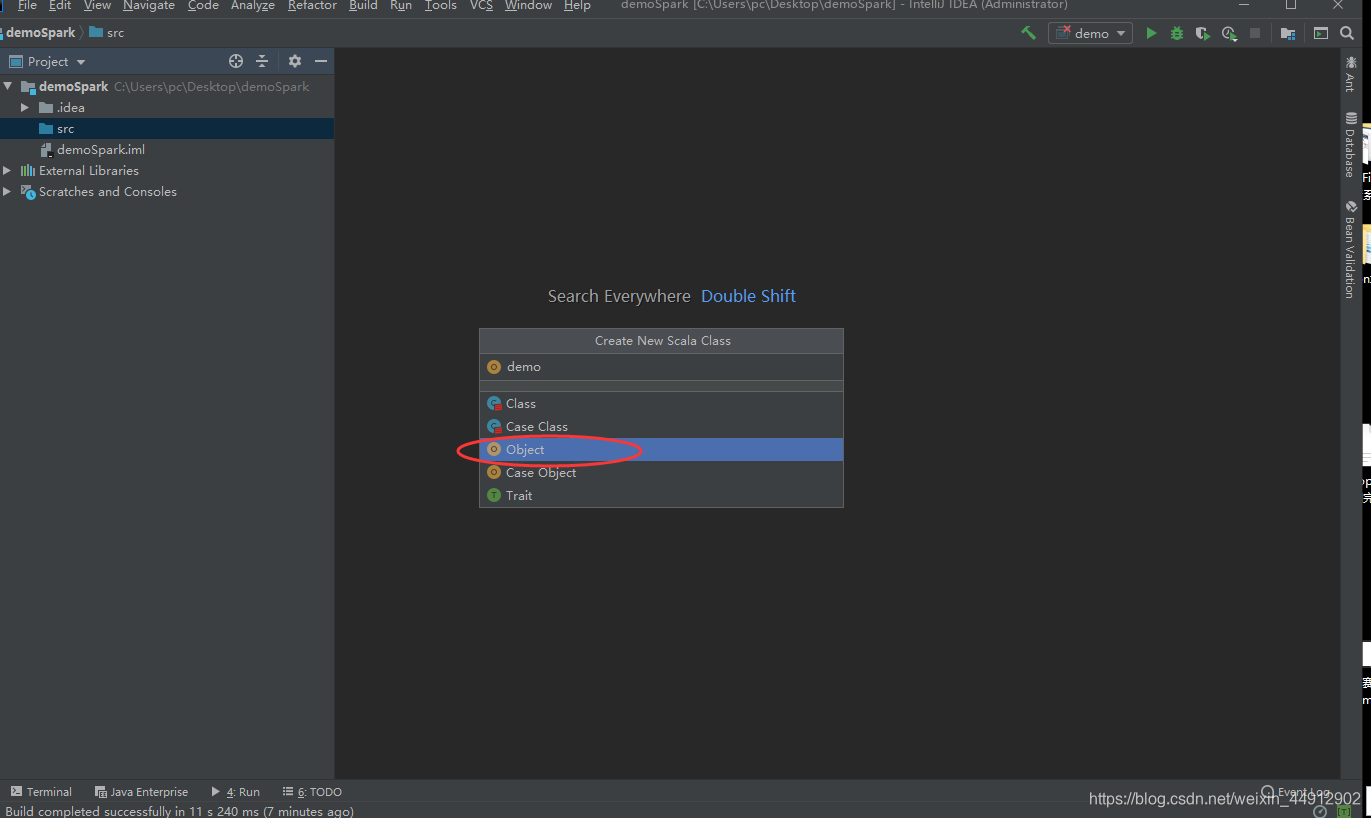Open Search Everywhere magnifier

[x=1347, y=33]
